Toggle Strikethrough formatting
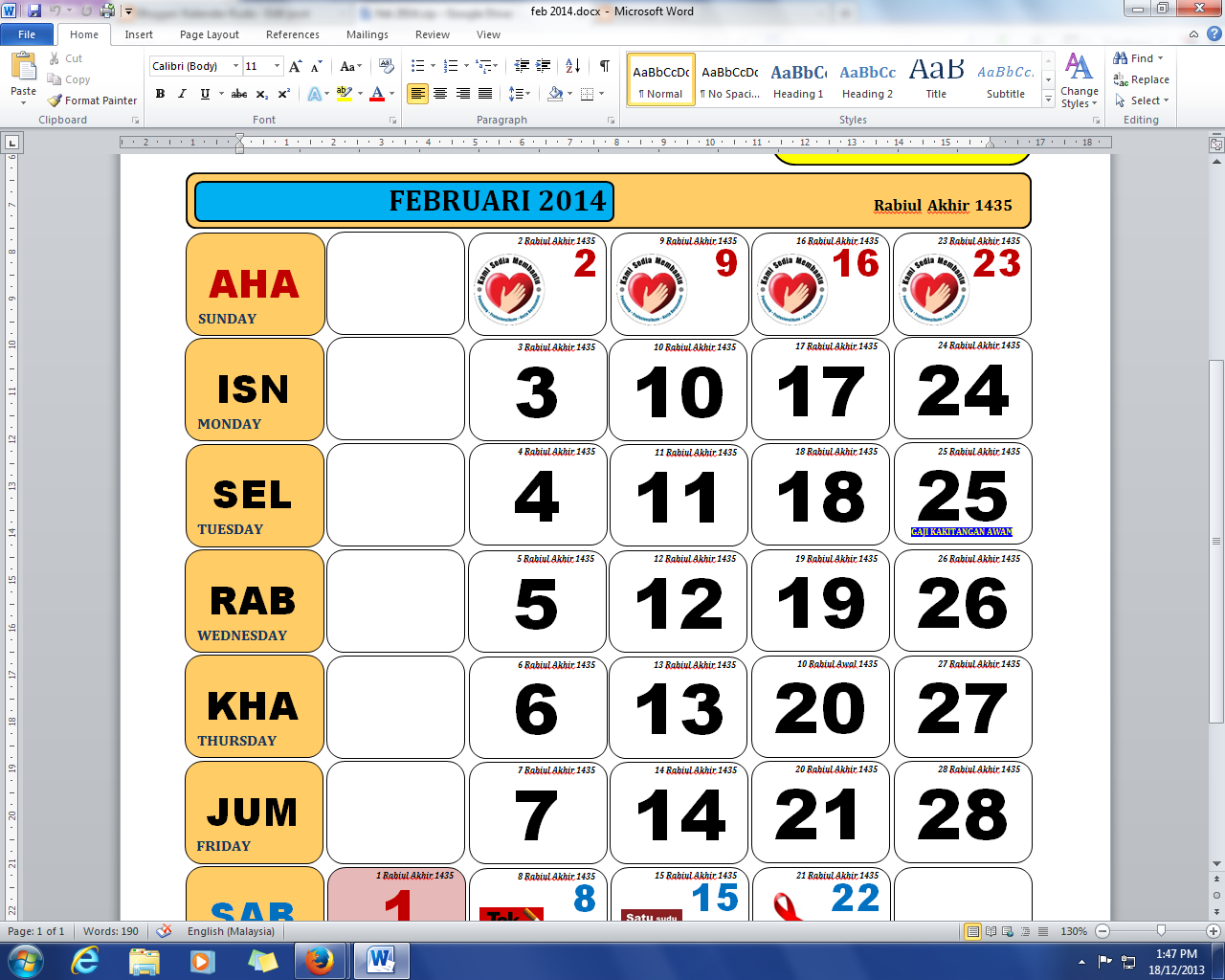 (239, 94)
